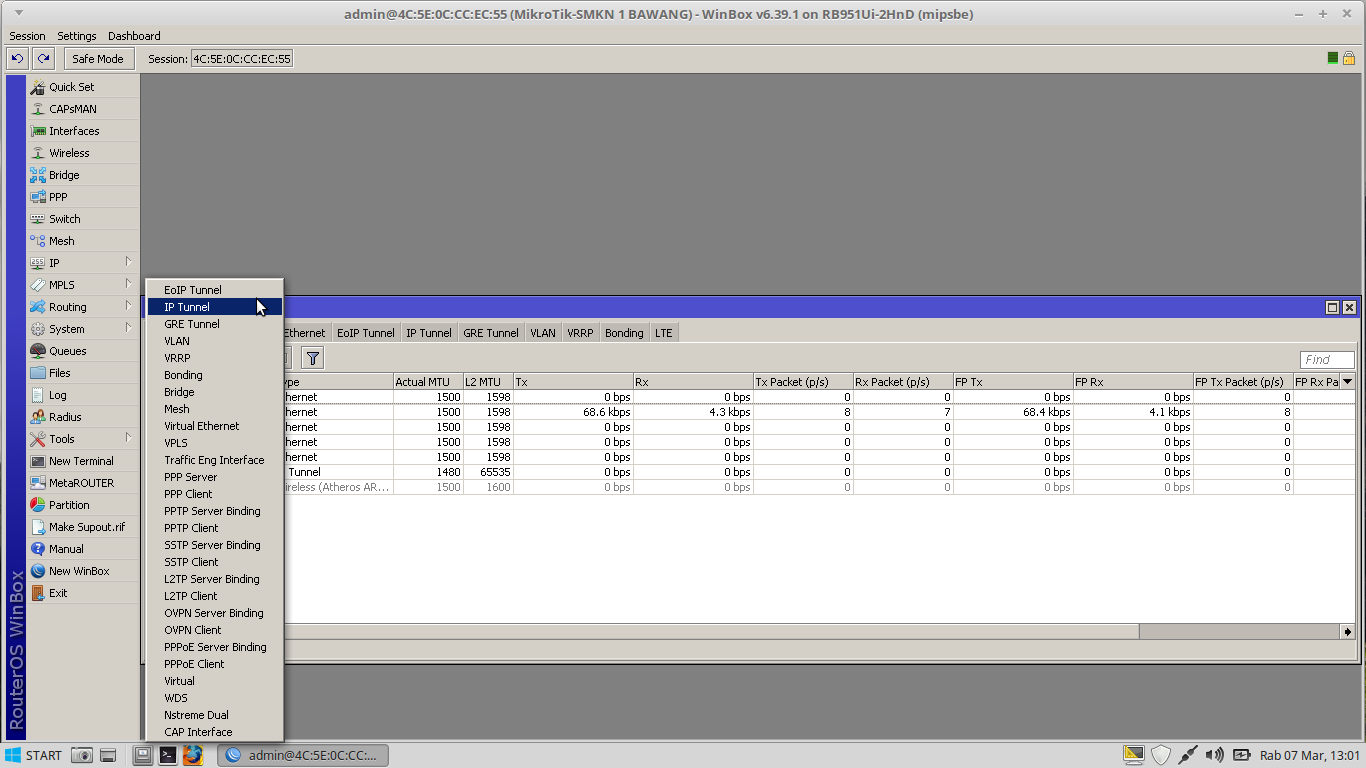Image resolution: width=1366 pixels, height=768 pixels.
Task: Sort by the L2 MTU column header
Action: tap(488, 382)
